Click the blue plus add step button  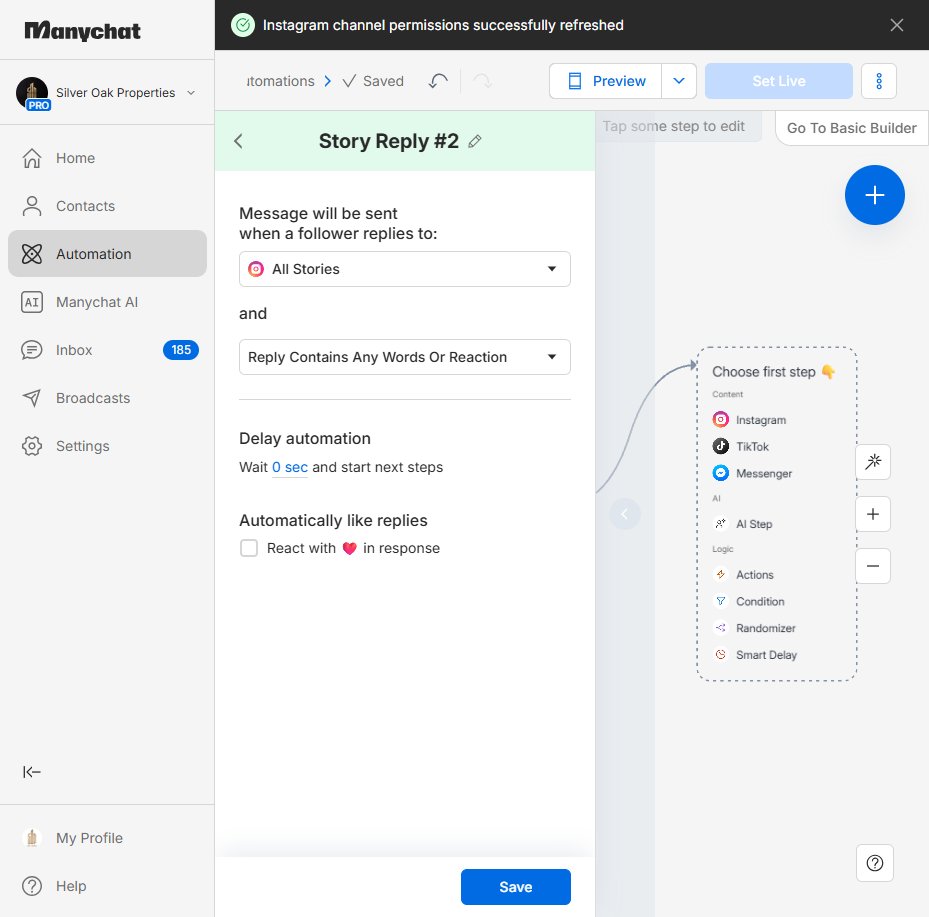pyautogui.click(x=874, y=195)
